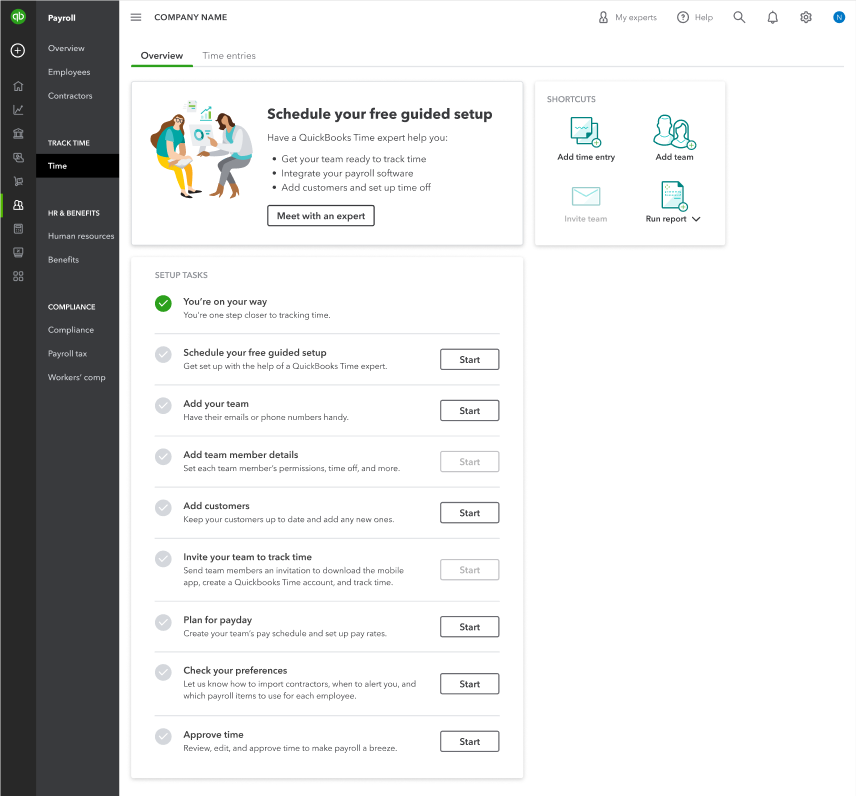Select the Overview tab
This screenshot has height=796, width=856.
[162, 56]
